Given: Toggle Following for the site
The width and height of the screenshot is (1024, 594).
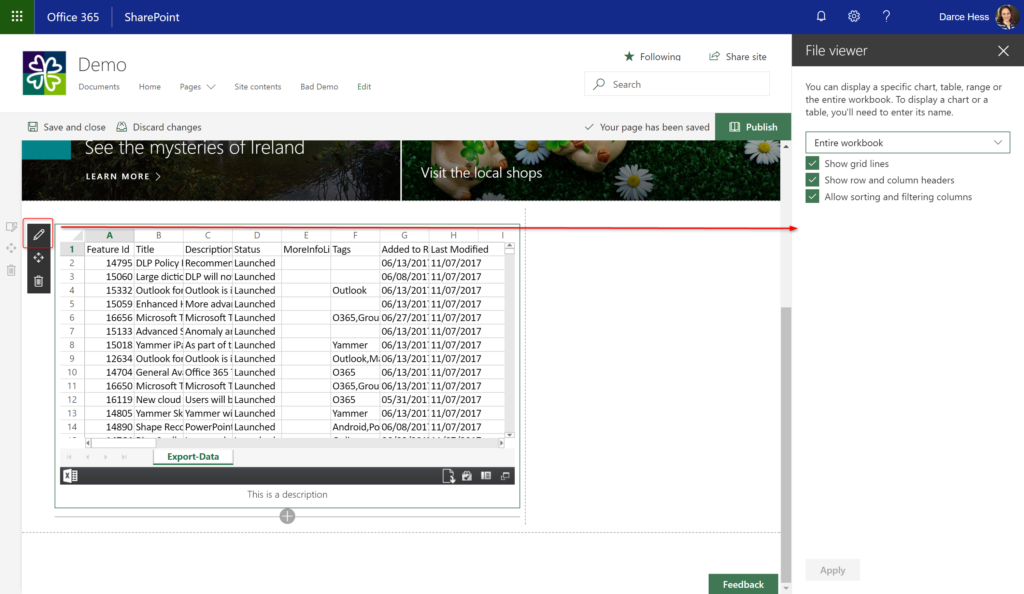Looking at the screenshot, I should [652, 57].
